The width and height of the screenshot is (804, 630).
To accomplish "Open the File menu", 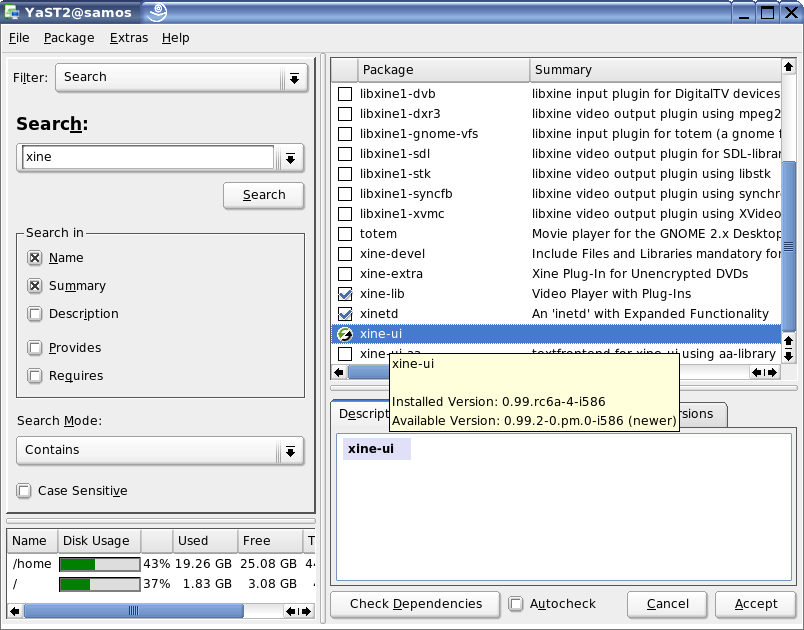I will point(19,38).
